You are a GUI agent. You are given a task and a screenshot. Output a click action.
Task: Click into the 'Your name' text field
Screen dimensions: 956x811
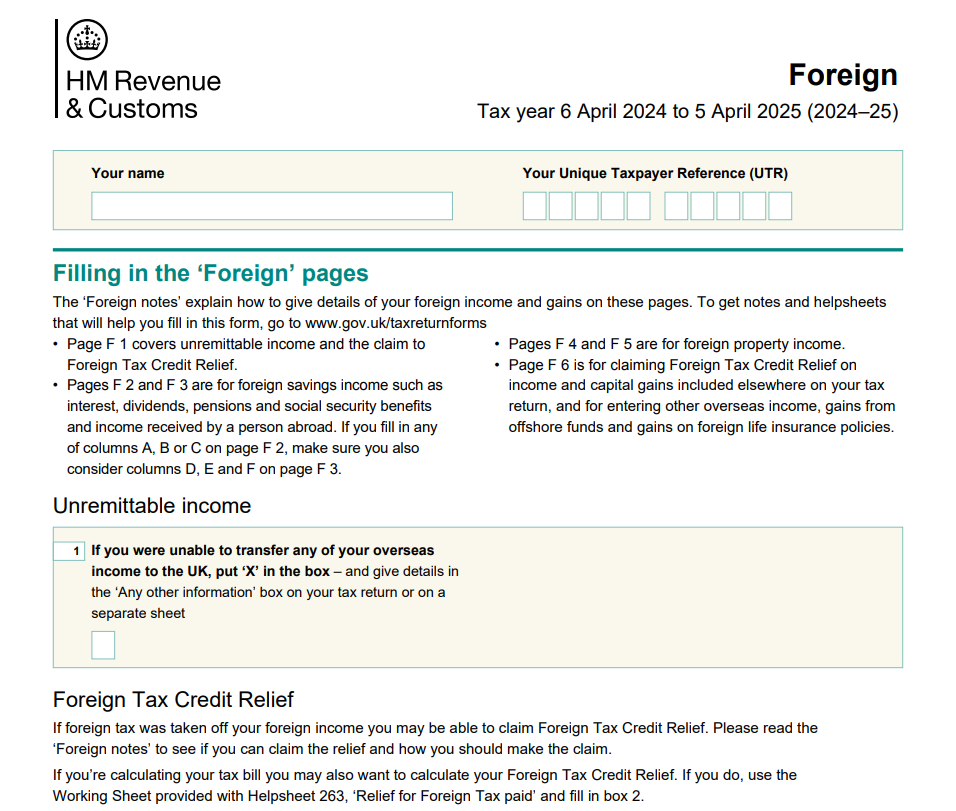271,206
